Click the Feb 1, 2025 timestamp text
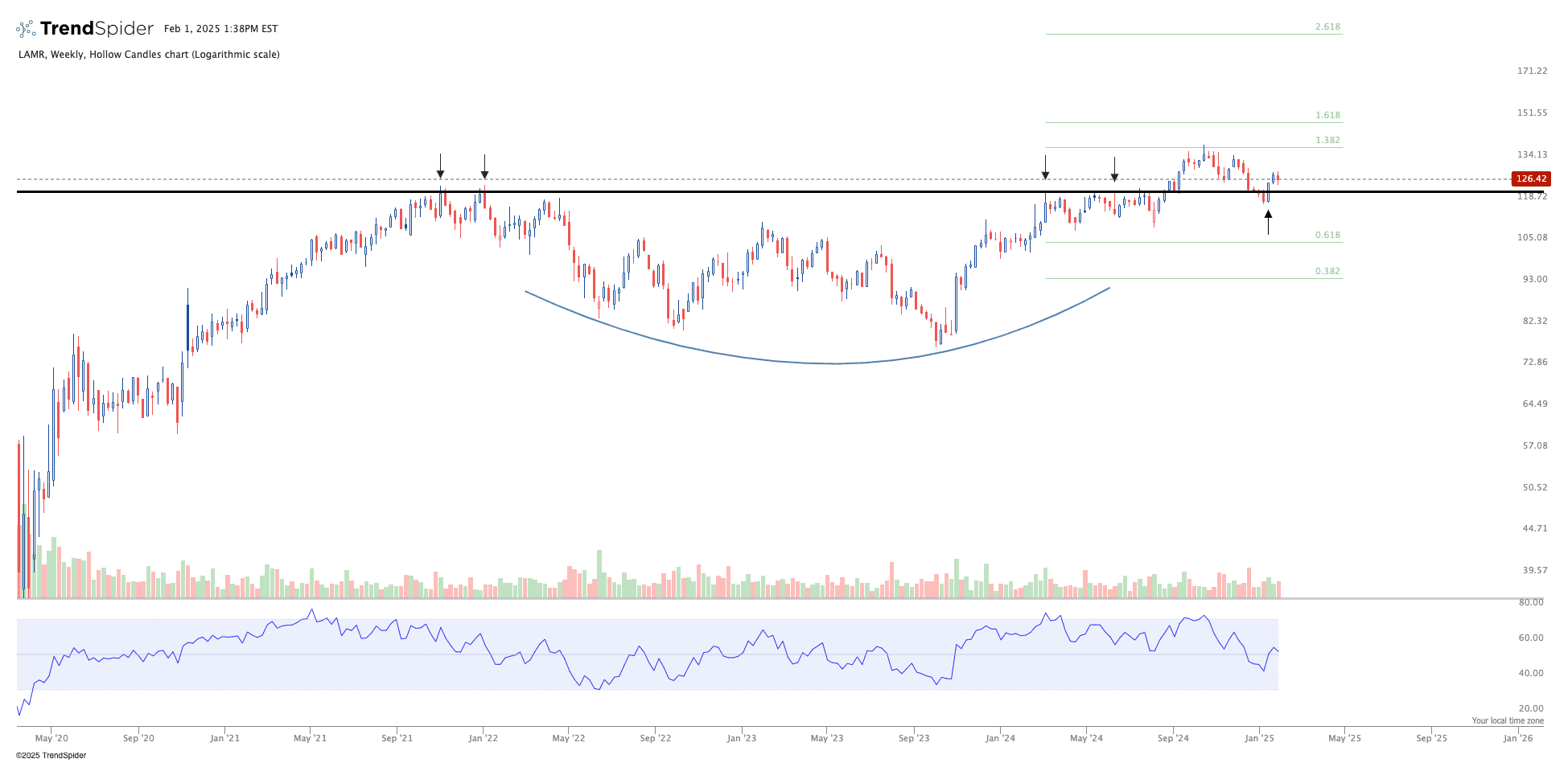 click(x=220, y=29)
